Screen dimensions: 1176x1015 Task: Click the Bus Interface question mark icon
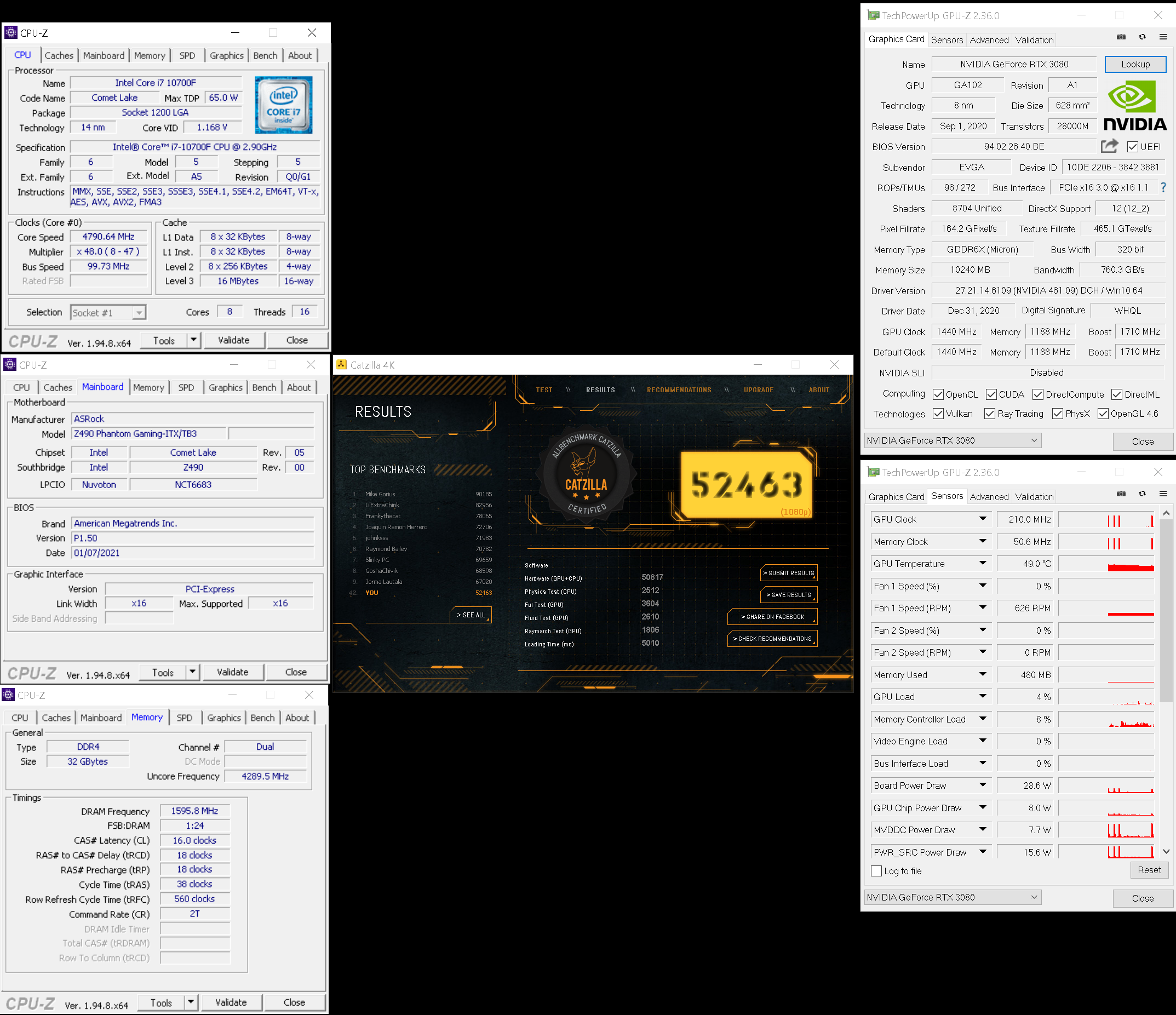pyautogui.click(x=1163, y=187)
